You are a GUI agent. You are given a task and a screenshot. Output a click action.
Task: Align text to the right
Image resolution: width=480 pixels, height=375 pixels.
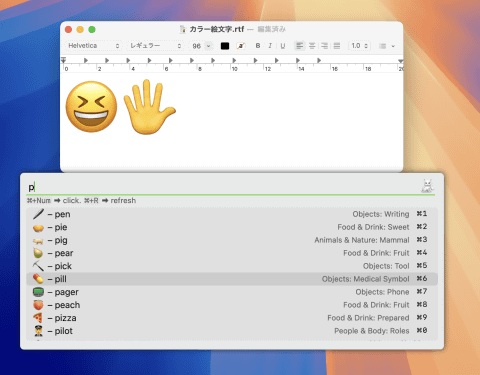(325, 46)
